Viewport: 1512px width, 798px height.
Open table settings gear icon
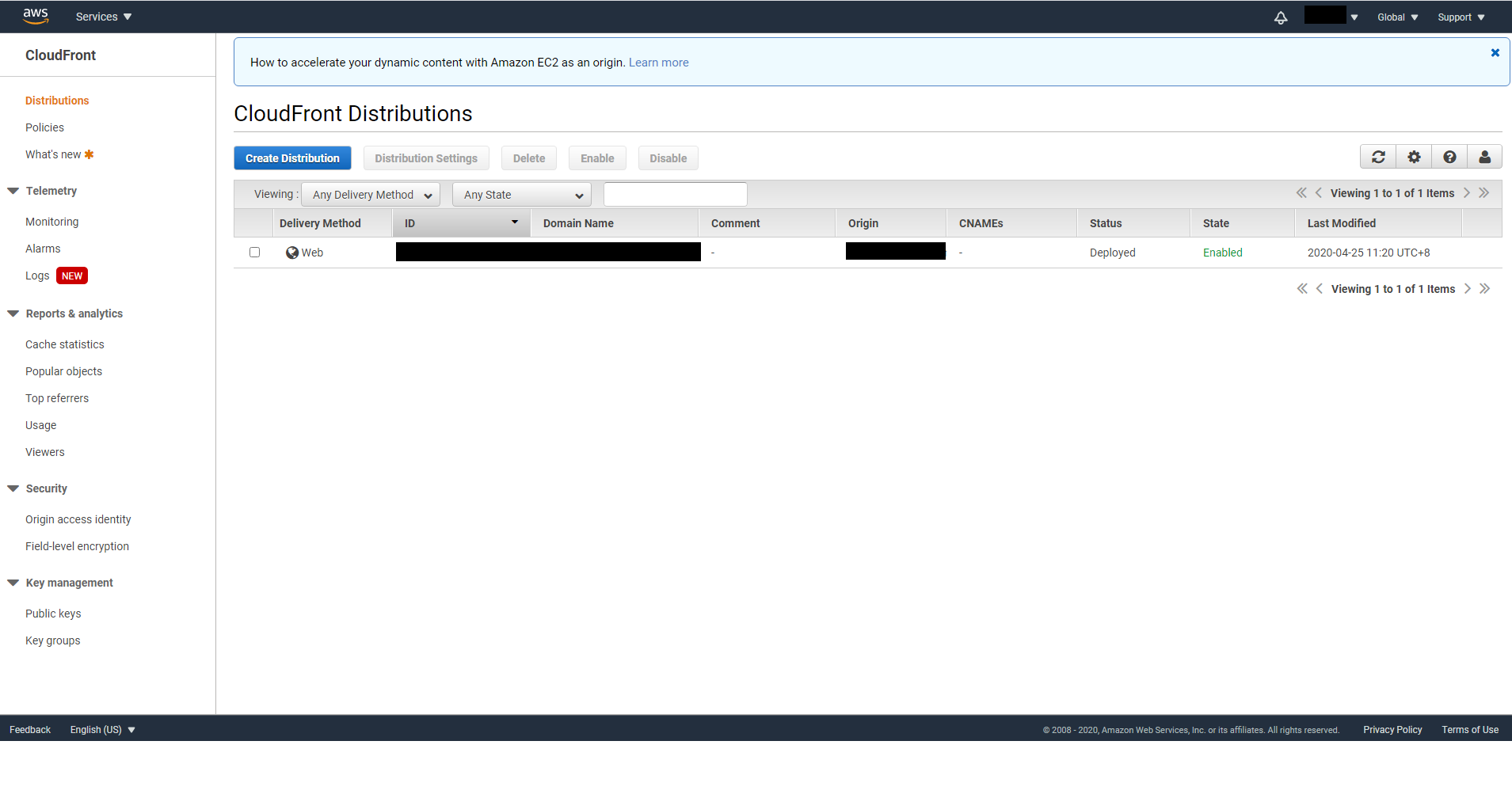(1414, 157)
